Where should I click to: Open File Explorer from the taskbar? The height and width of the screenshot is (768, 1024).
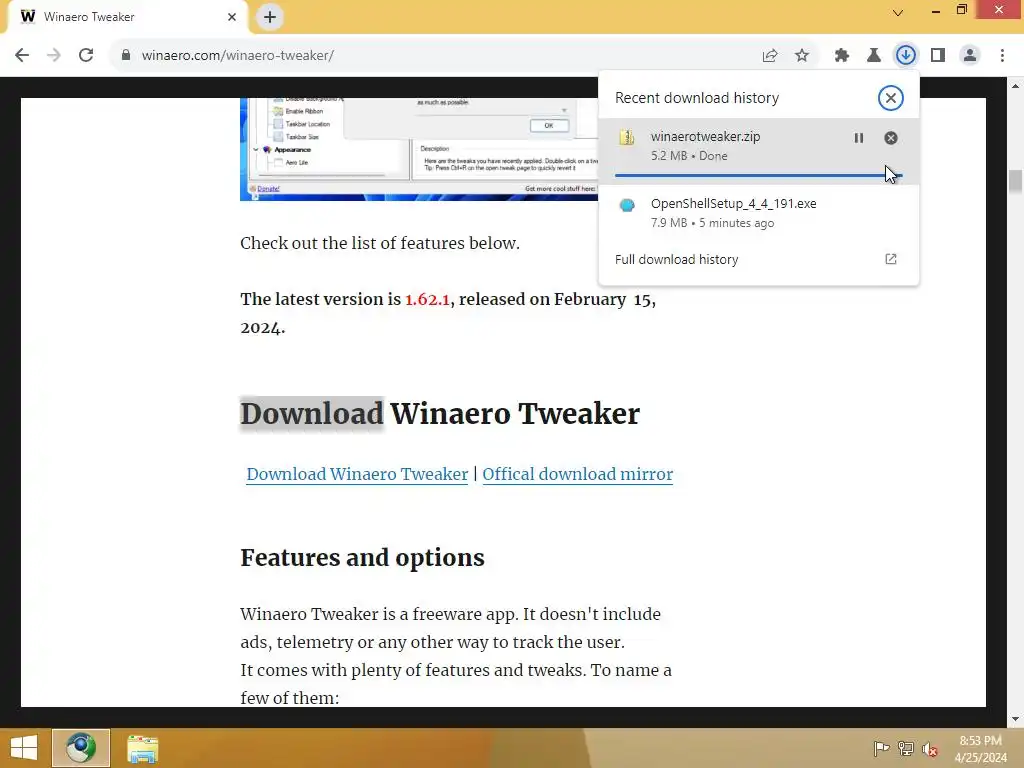[x=142, y=748]
